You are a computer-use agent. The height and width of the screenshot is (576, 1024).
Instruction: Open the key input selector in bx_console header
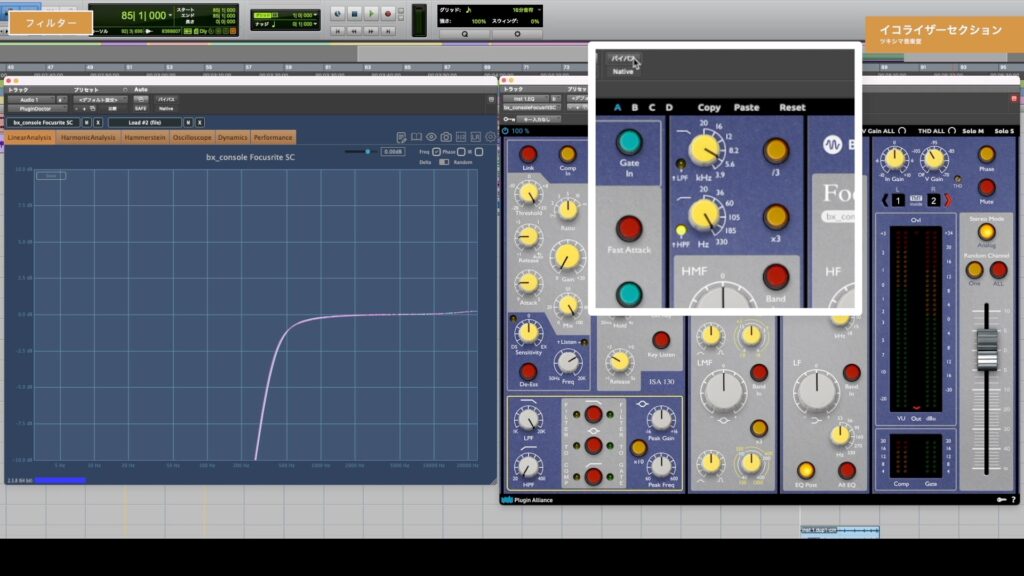pos(537,120)
